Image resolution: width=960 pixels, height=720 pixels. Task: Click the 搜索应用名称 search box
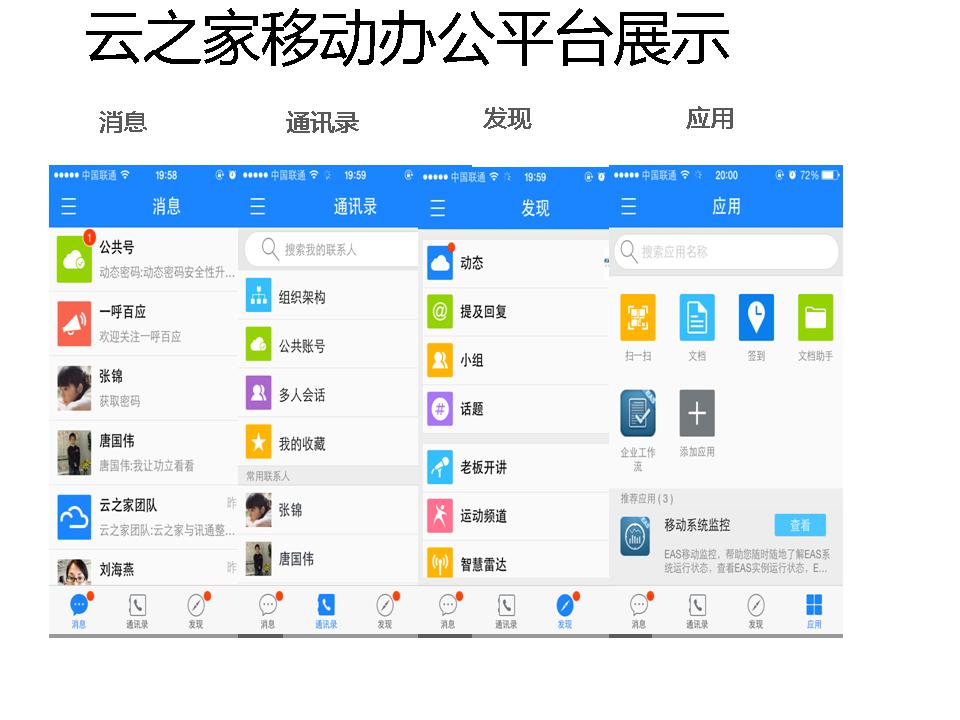[x=726, y=252]
